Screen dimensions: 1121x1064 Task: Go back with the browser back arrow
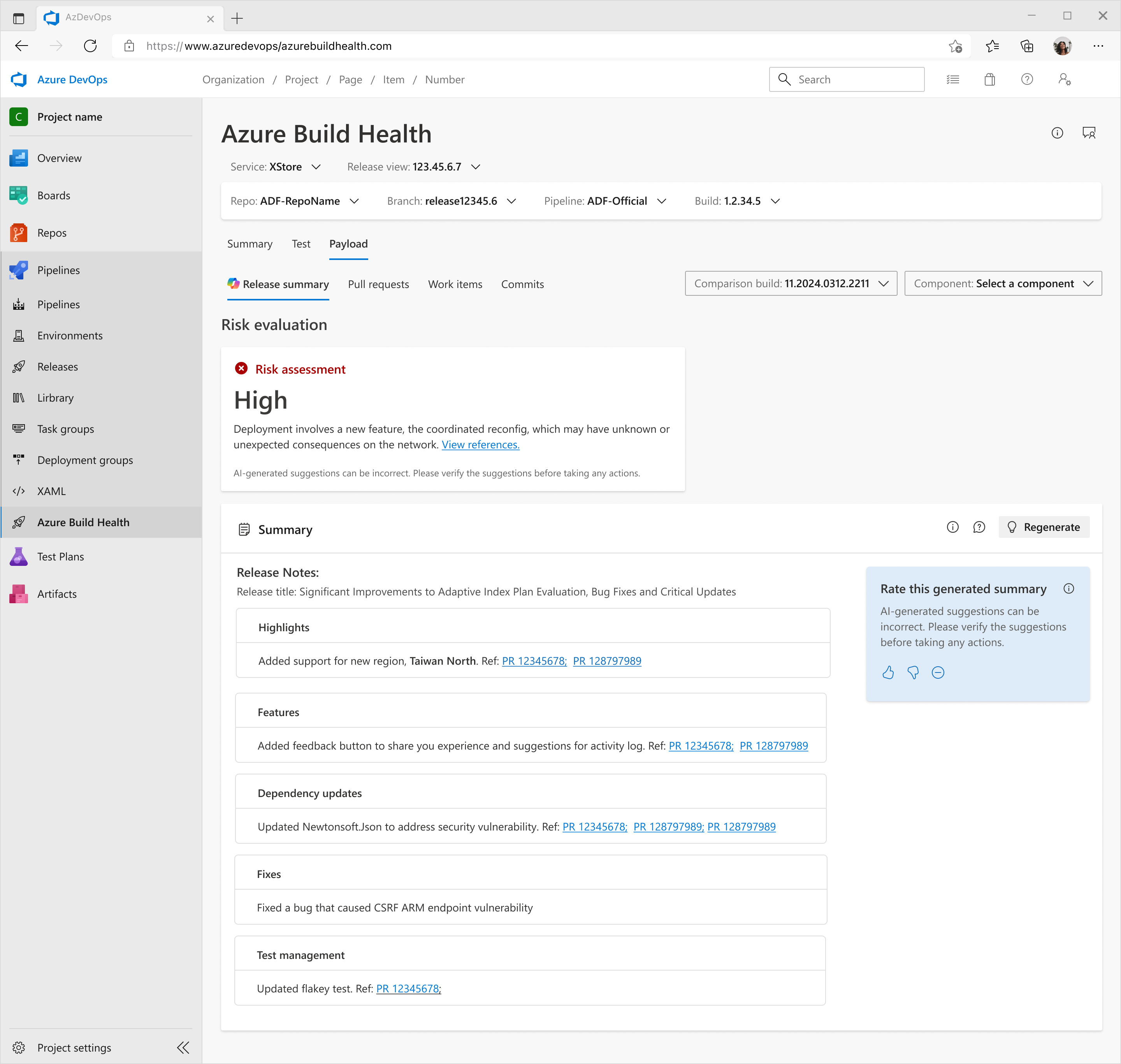tap(21, 46)
